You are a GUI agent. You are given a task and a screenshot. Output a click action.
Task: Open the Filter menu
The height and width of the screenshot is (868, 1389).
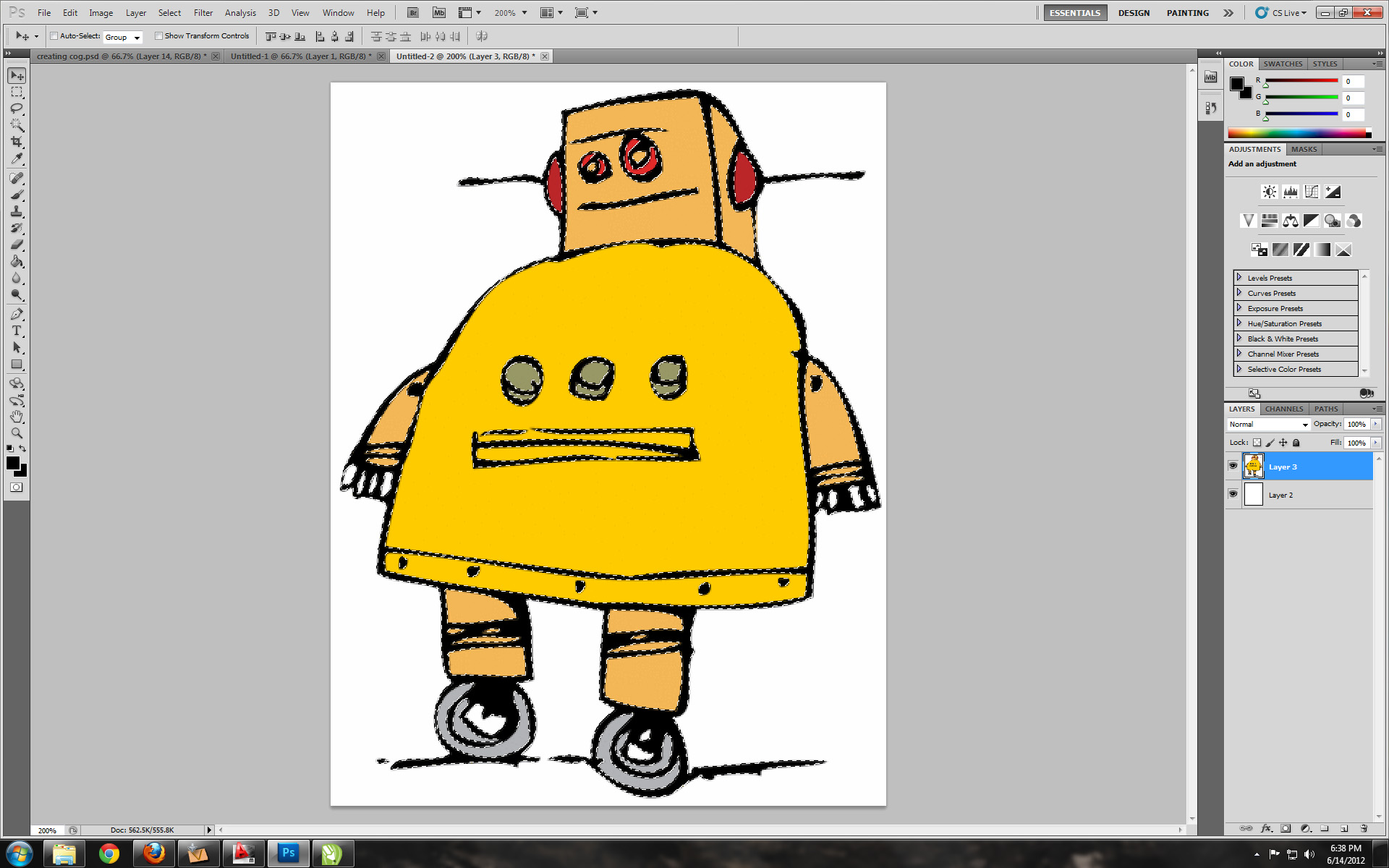coord(203,13)
